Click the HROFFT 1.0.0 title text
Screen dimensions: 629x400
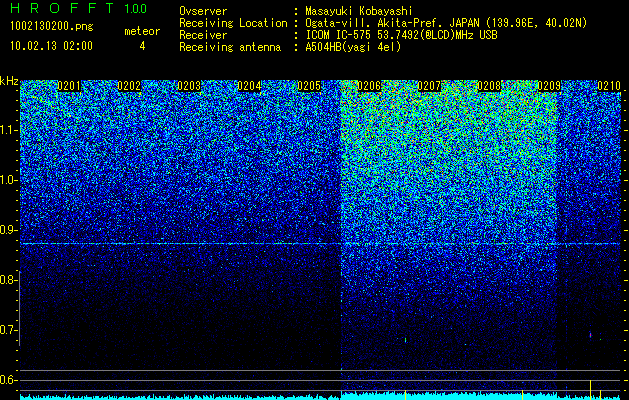tap(79, 8)
